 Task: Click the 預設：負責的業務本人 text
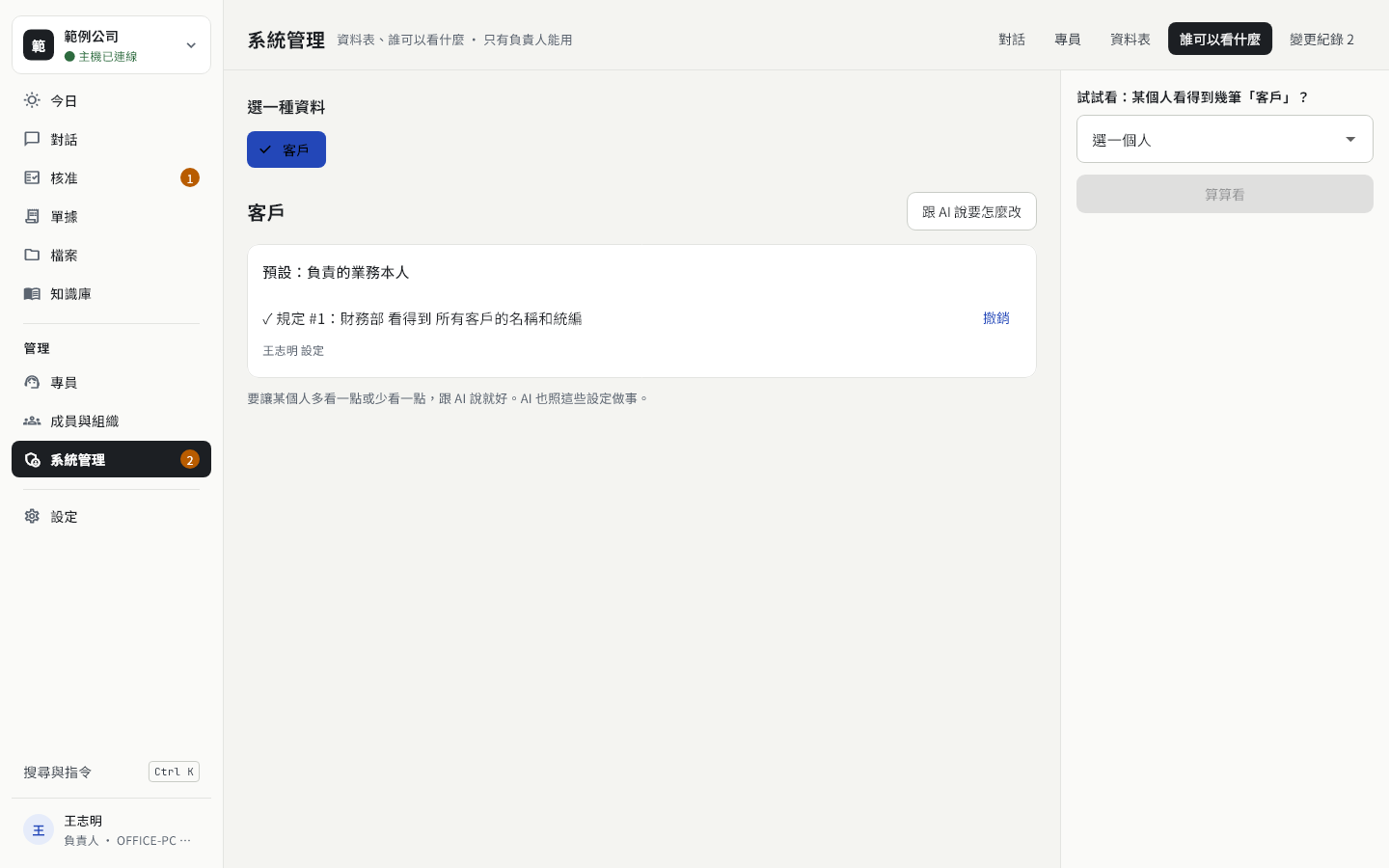coord(336,272)
